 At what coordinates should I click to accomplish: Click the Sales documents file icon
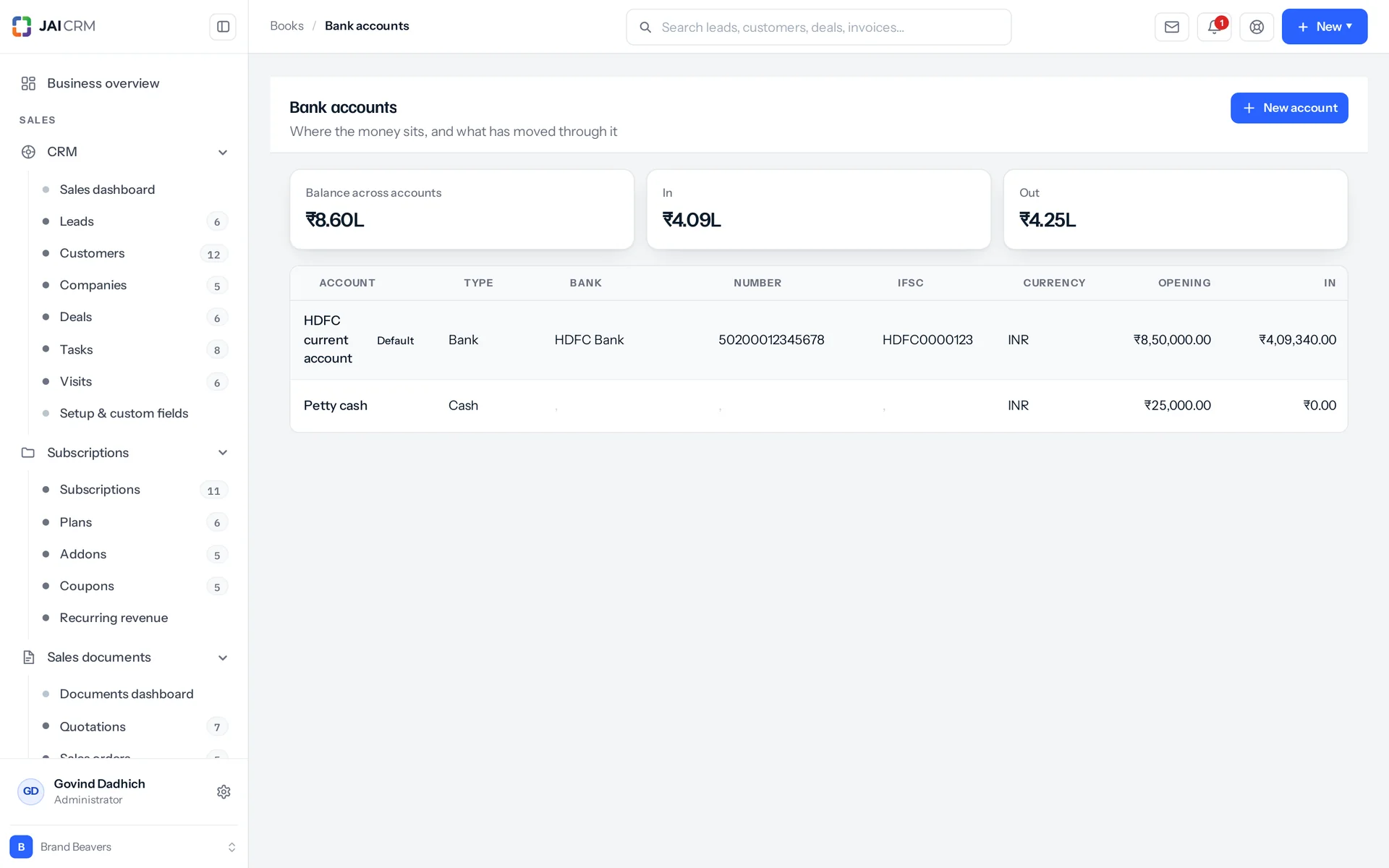(28, 658)
